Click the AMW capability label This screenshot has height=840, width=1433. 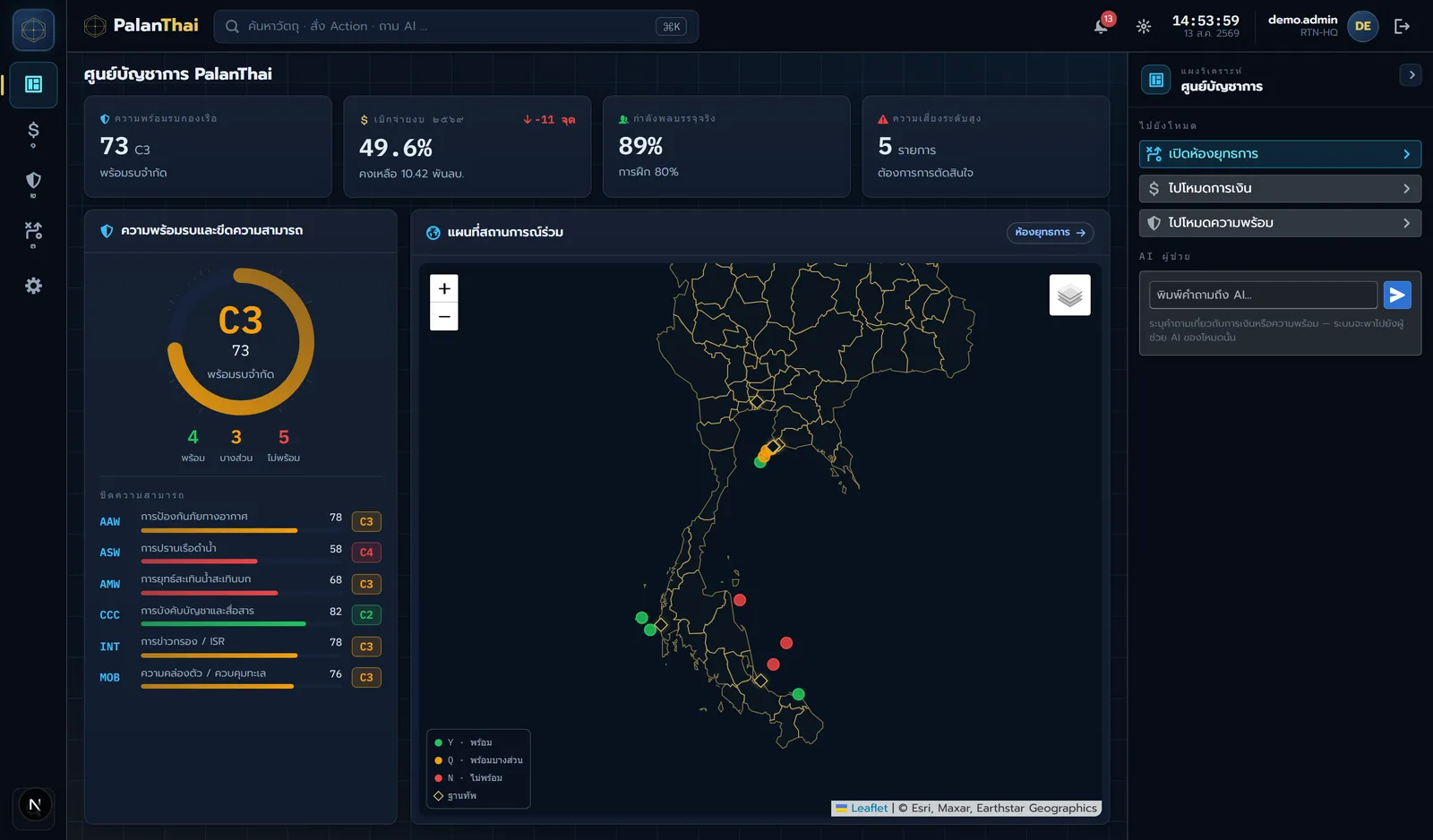click(x=109, y=584)
